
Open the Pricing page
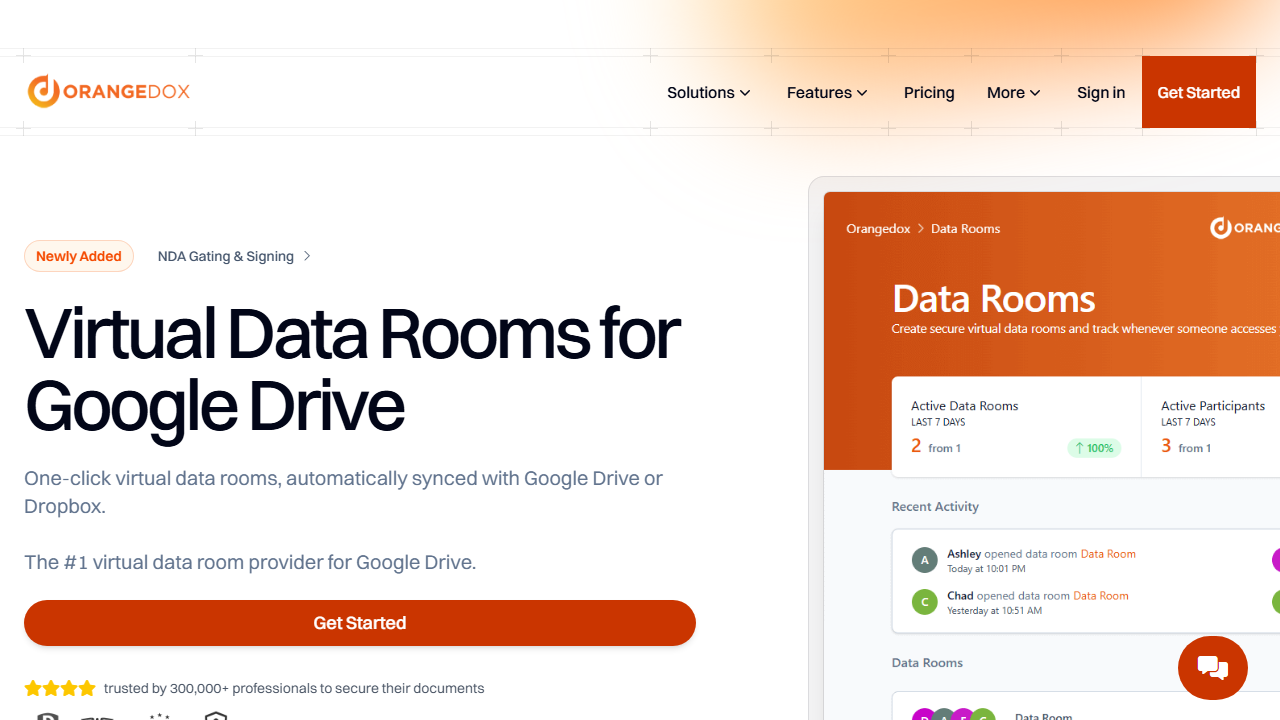click(929, 92)
